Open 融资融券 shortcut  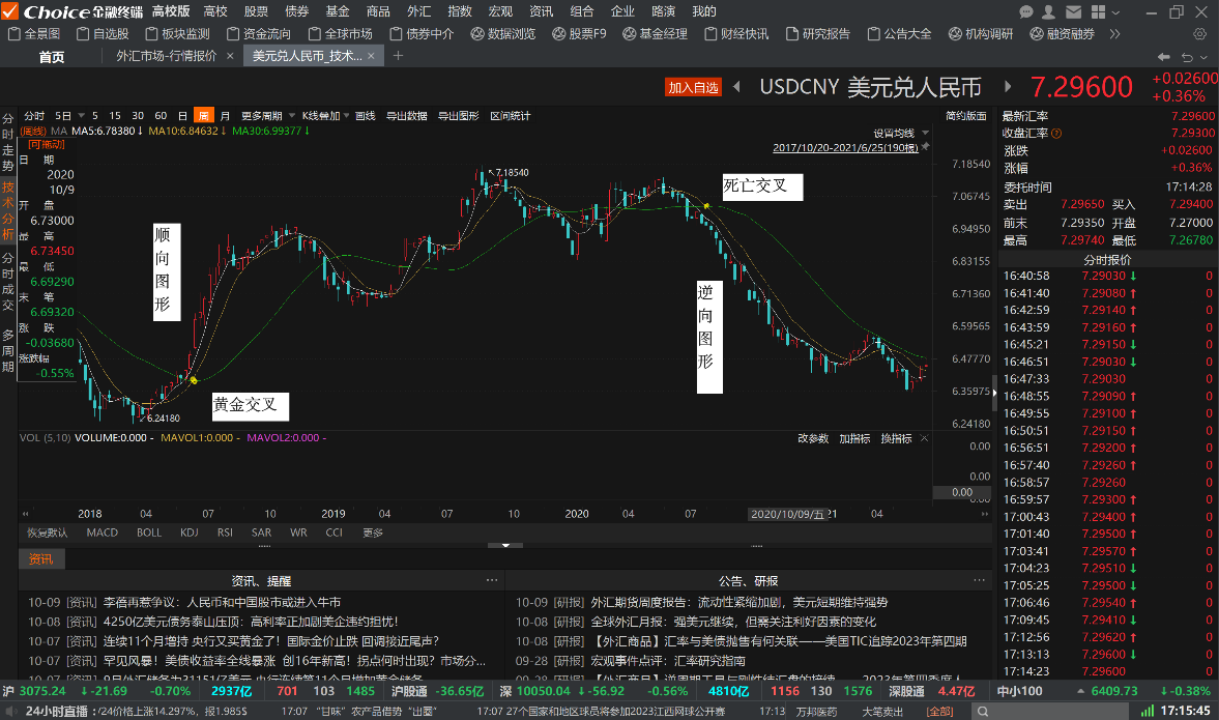pyautogui.click(x=1062, y=34)
